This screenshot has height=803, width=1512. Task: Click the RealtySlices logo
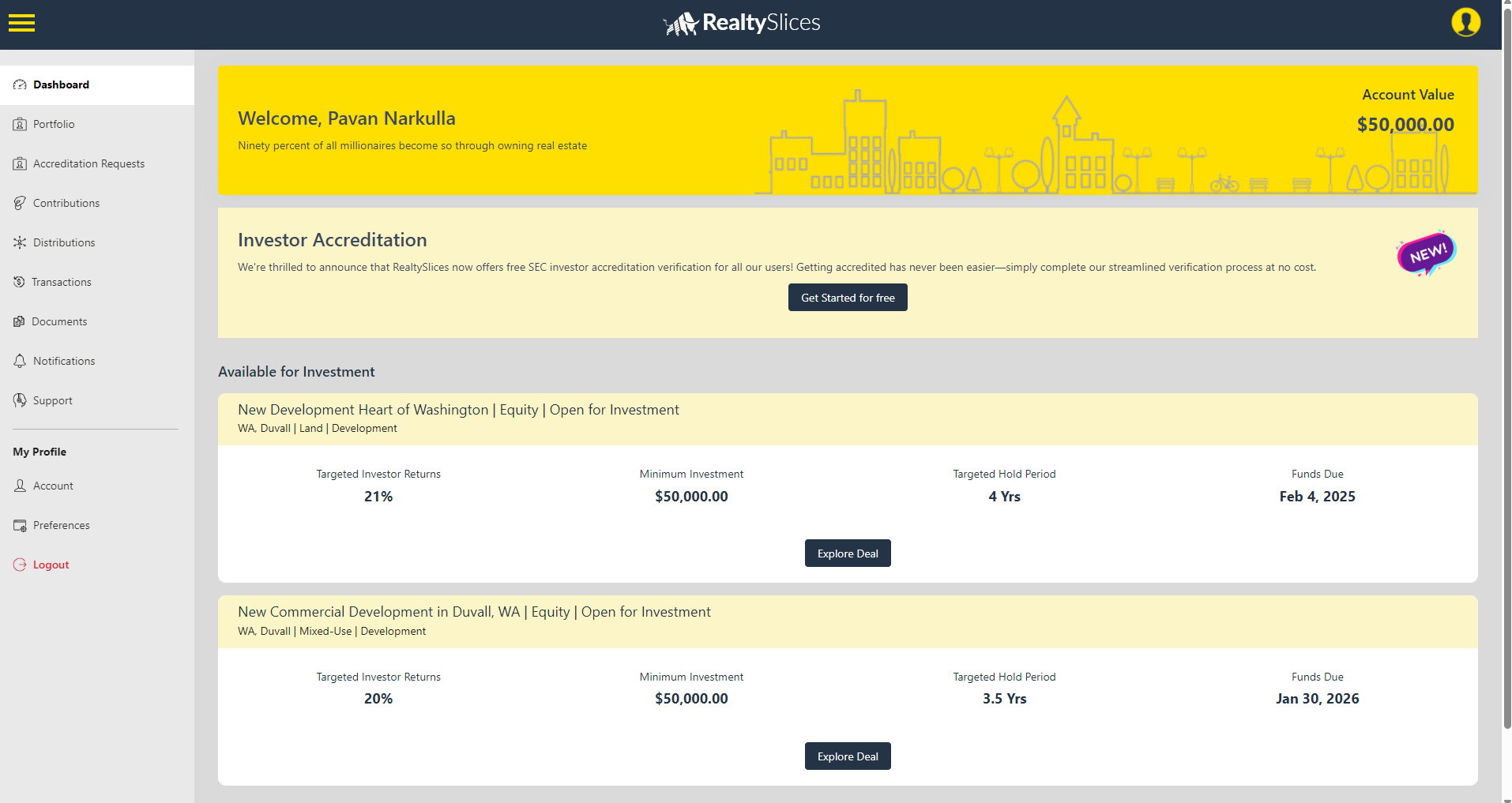(x=742, y=24)
